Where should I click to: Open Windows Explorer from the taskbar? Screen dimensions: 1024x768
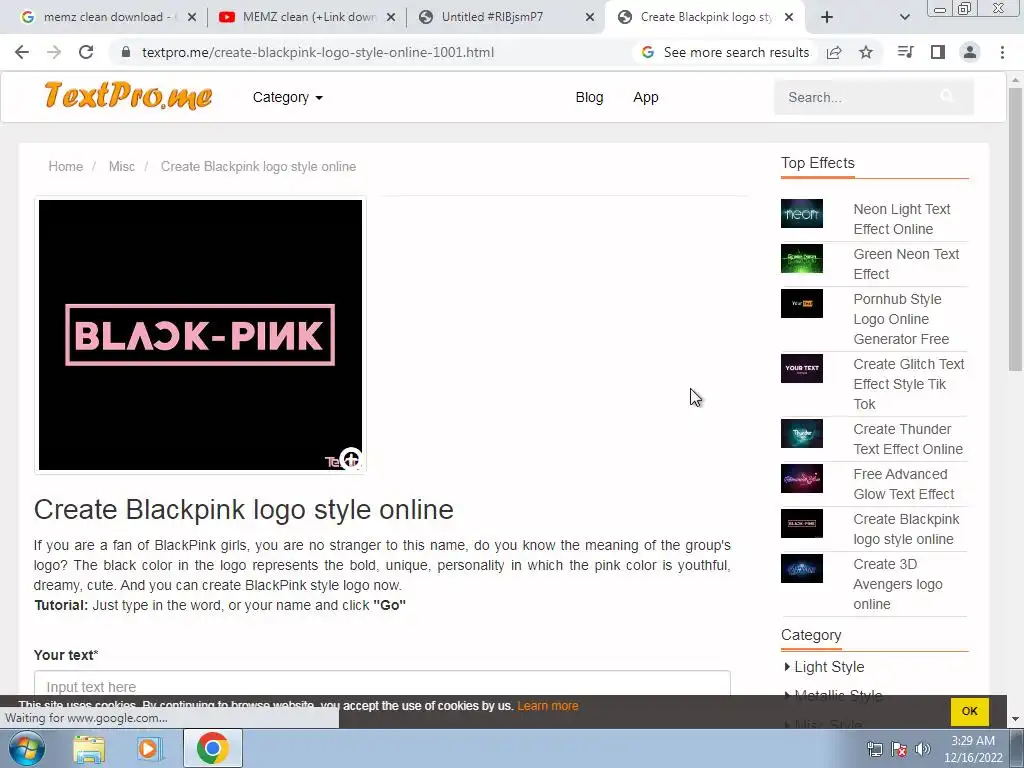pyautogui.click(x=89, y=748)
